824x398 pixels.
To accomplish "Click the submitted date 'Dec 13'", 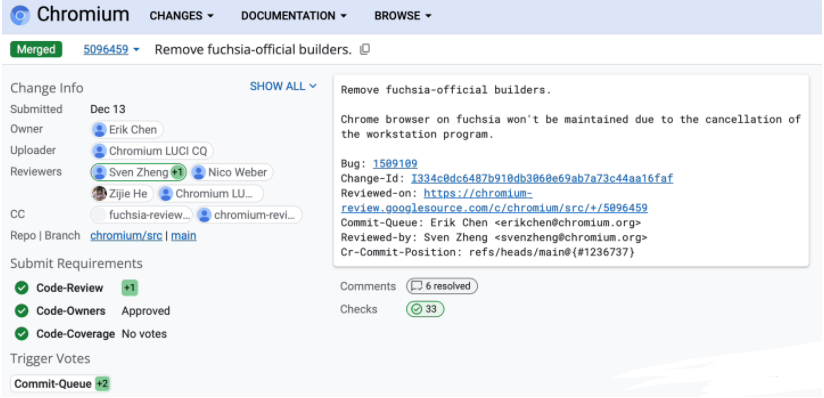I will (x=108, y=109).
